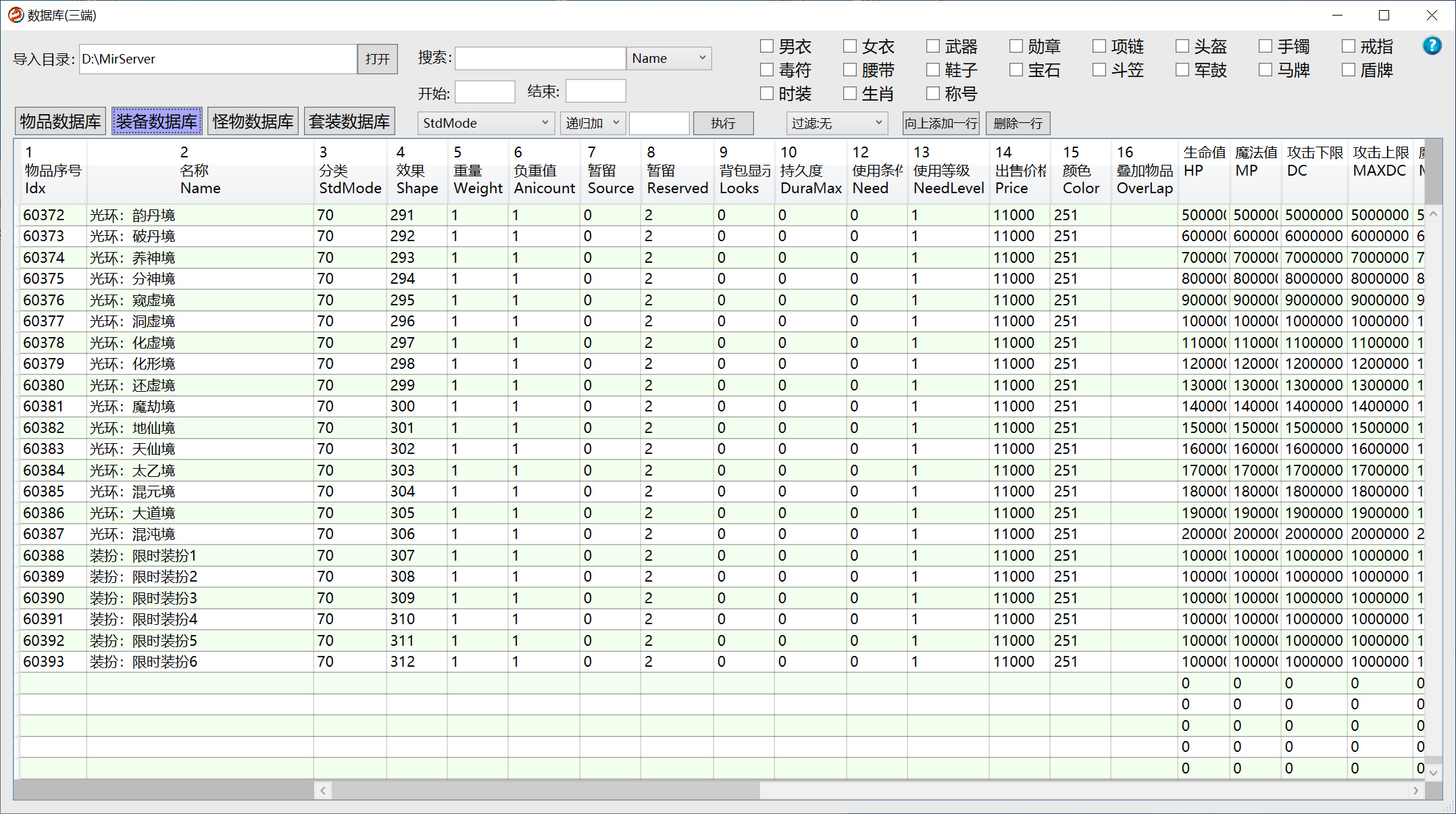Select the 装备数据库 tab
The image size is (1456, 814).
tap(157, 122)
